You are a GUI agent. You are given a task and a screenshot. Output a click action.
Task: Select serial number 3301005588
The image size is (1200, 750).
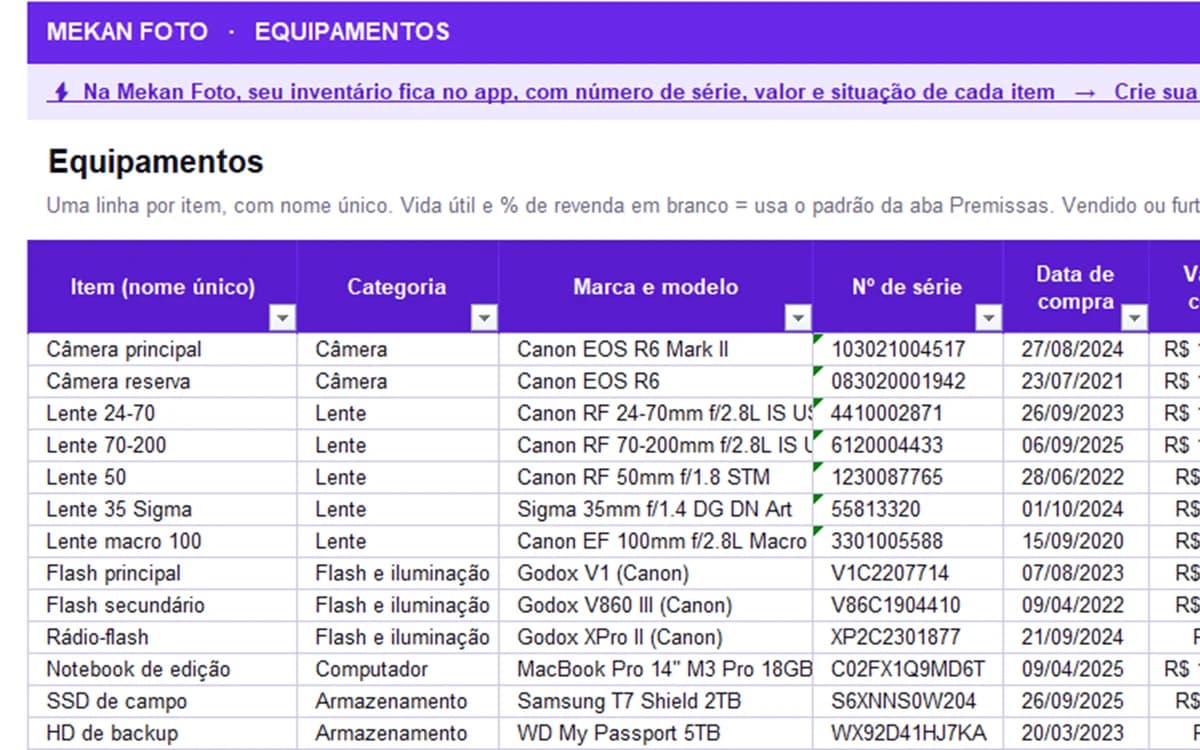coord(908,541)
